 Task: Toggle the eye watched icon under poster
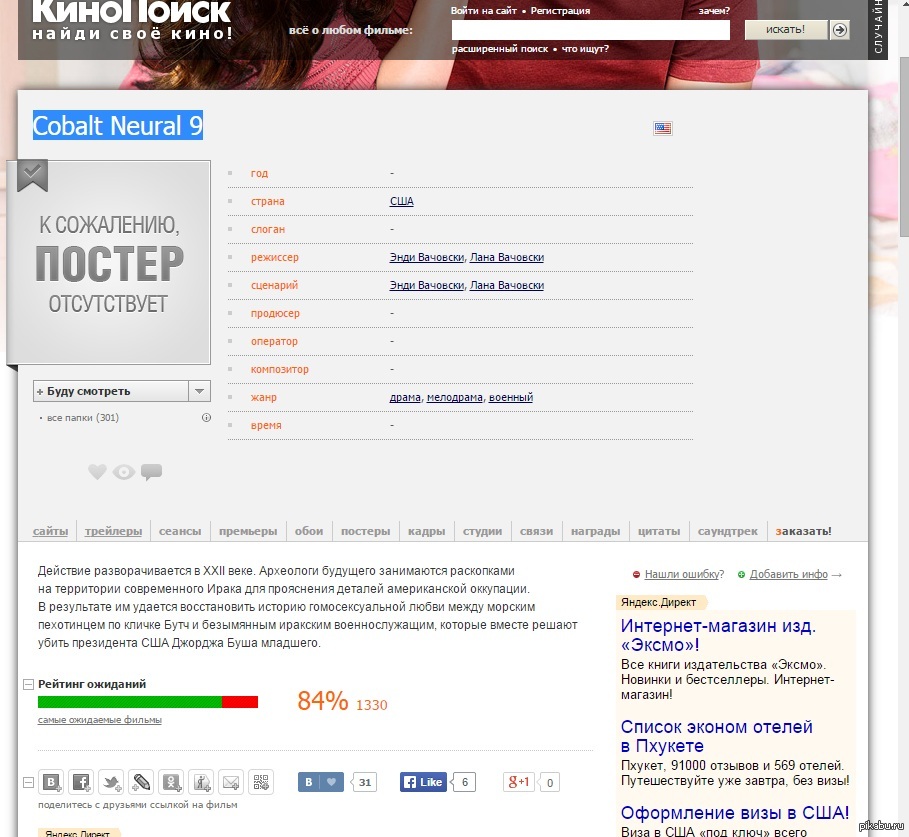click(124, 472)
